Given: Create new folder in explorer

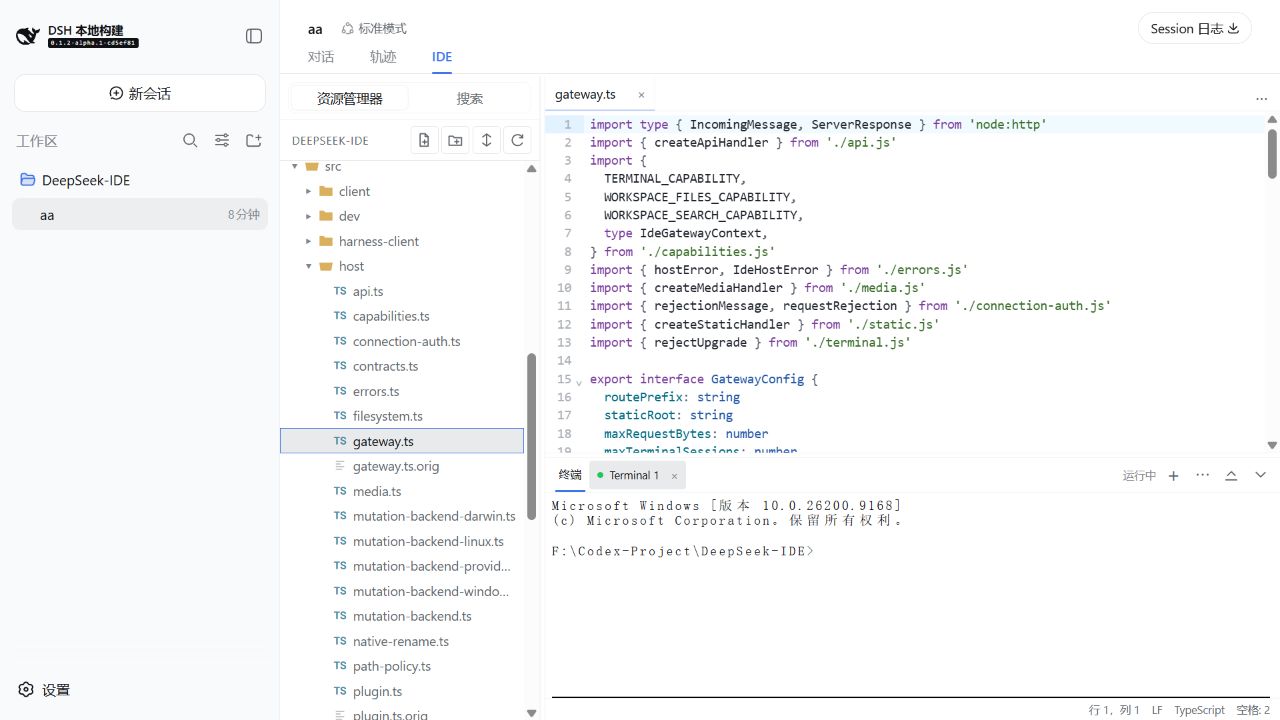Looking at the screenshot, I should coord(456,141).
